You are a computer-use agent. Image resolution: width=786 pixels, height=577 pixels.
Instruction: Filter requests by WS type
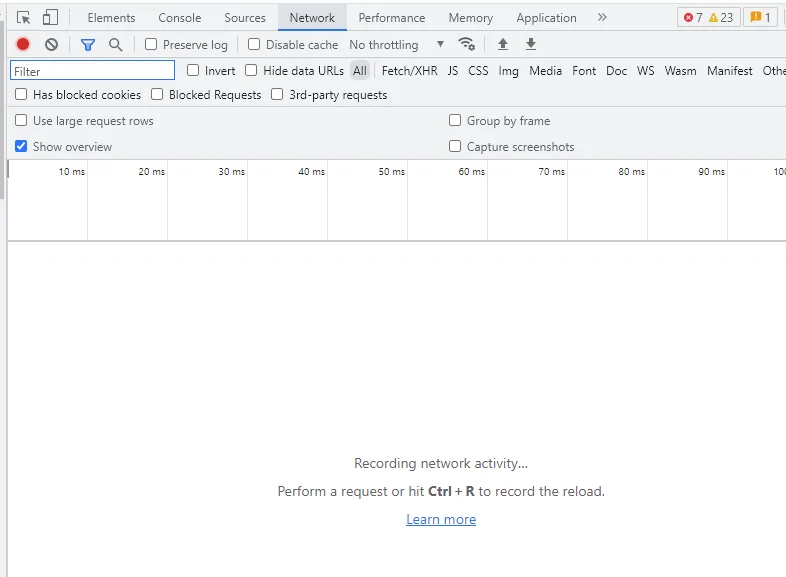tap(646, 71)
